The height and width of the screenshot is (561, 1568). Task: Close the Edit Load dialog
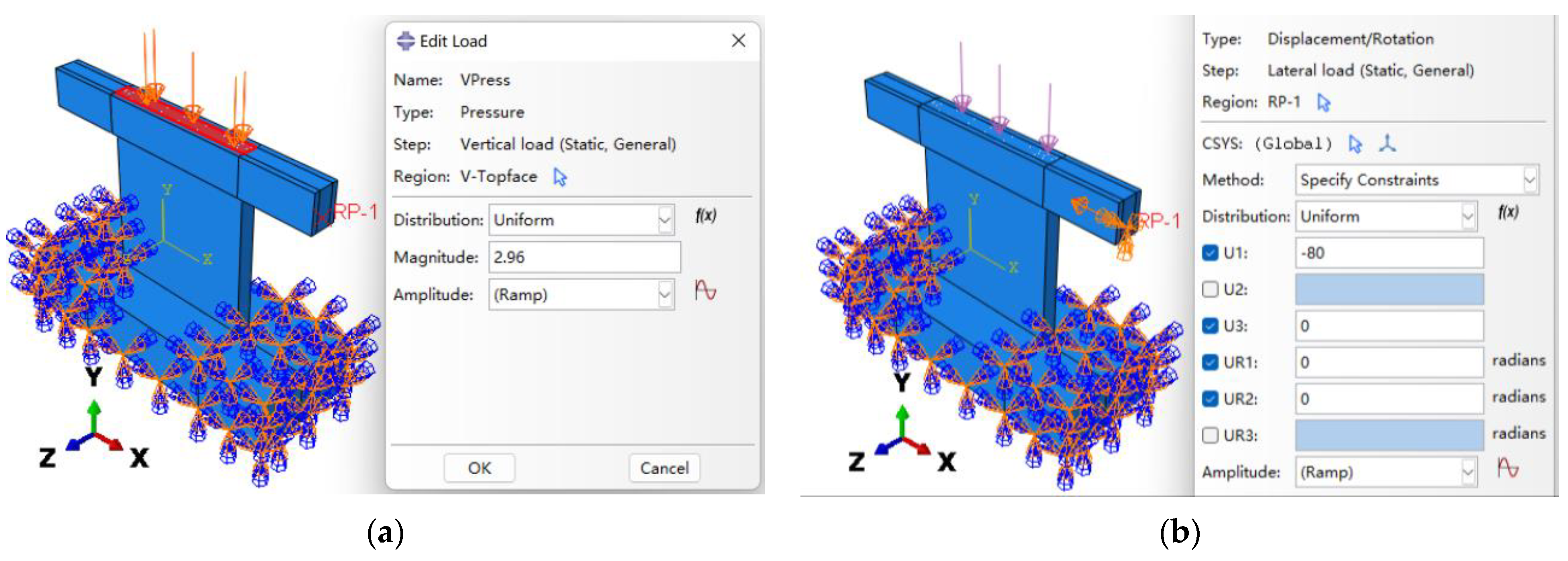[738, 41]
